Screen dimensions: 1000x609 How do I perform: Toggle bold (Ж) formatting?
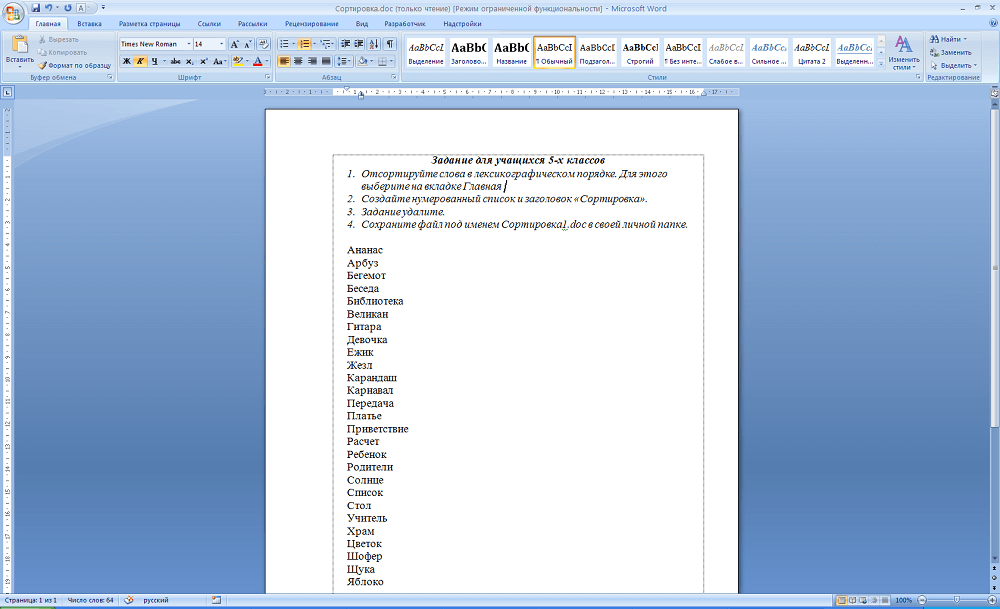pyautogui.click(x=126, y=61)
